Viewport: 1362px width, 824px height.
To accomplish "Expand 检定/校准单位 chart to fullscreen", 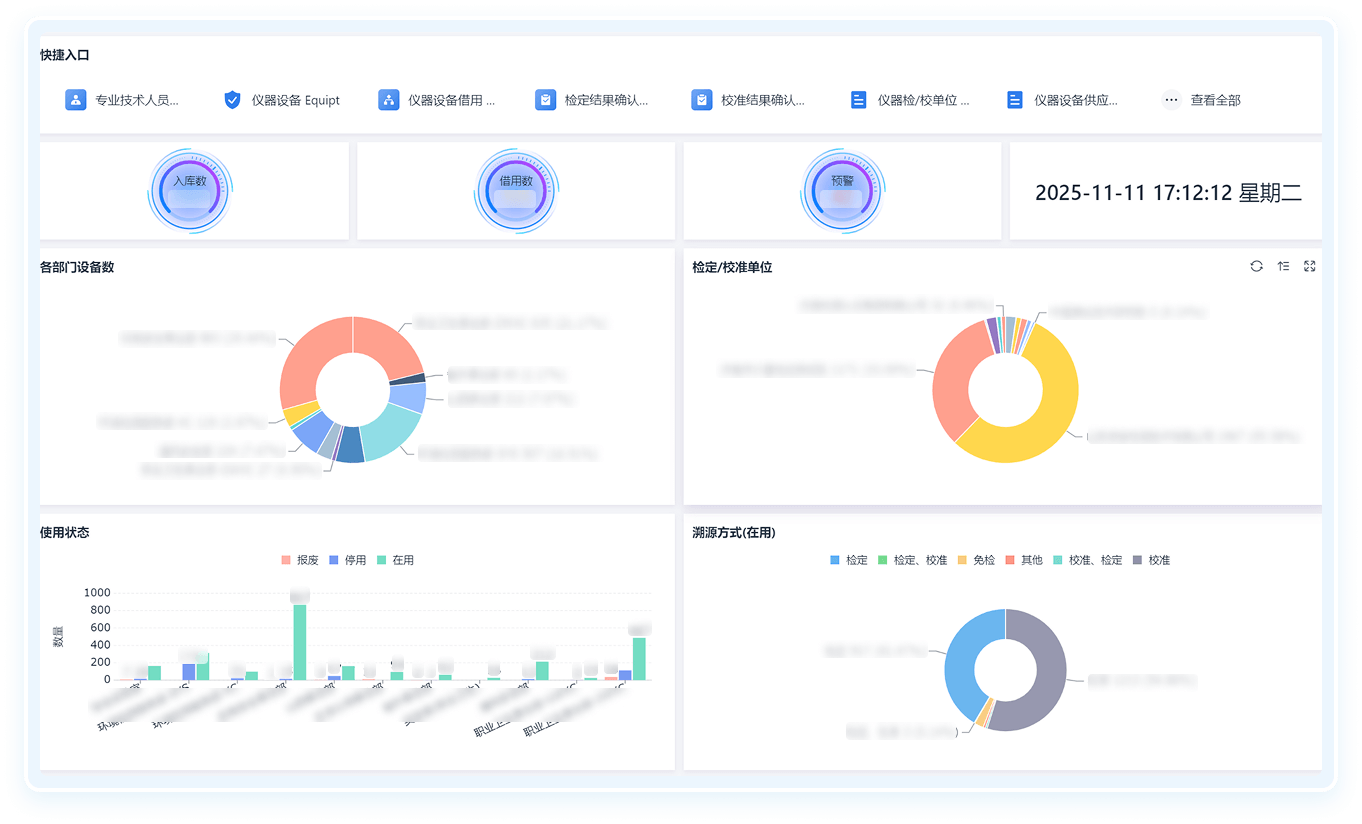I will coord(1310,266).
